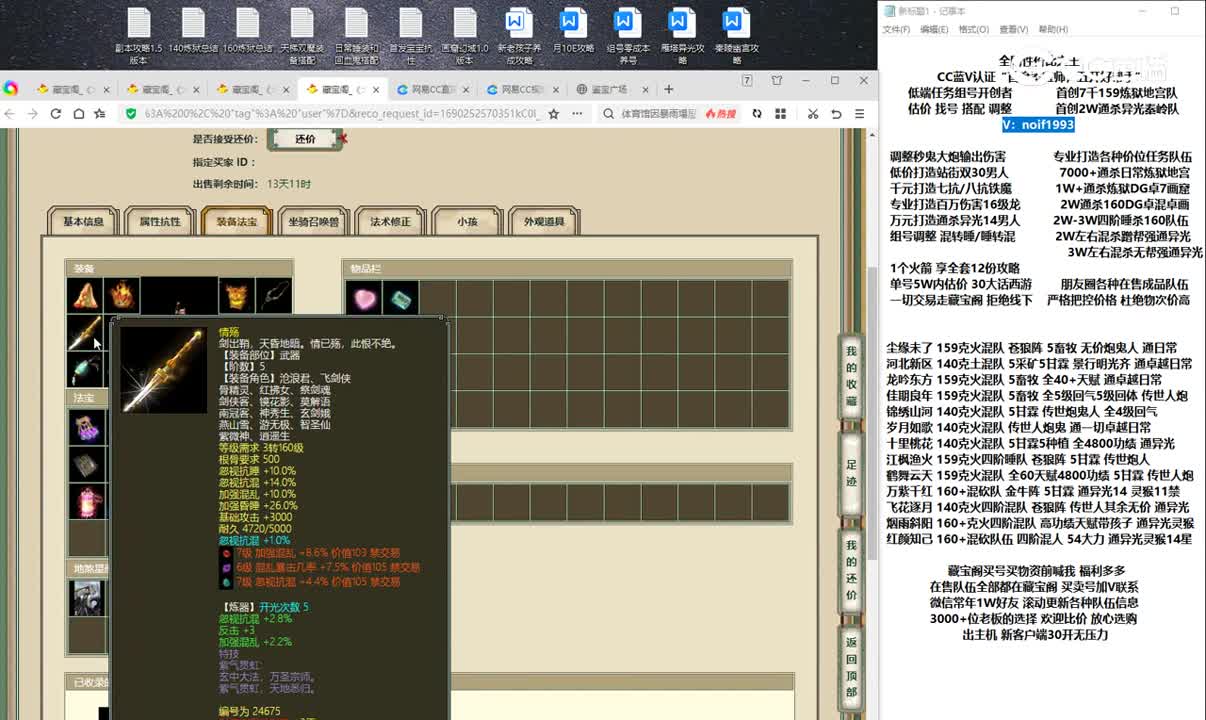This screenshot has width=1206, height=720.
Task: Switch to the 小孩 tab
Action: (x=467, y=221)
